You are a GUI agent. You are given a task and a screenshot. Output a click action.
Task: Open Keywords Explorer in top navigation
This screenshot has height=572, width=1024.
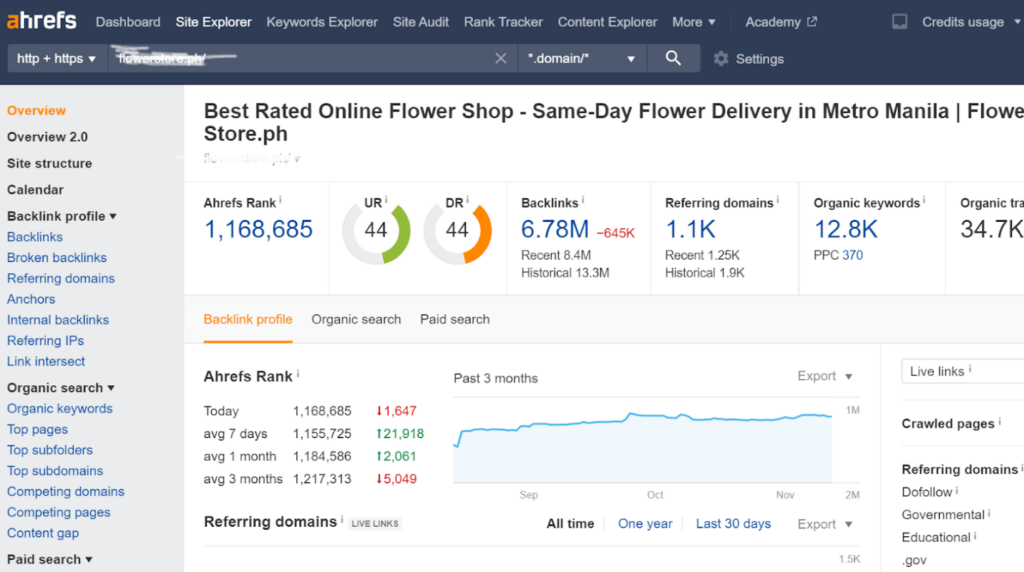[x=322, y=22]
